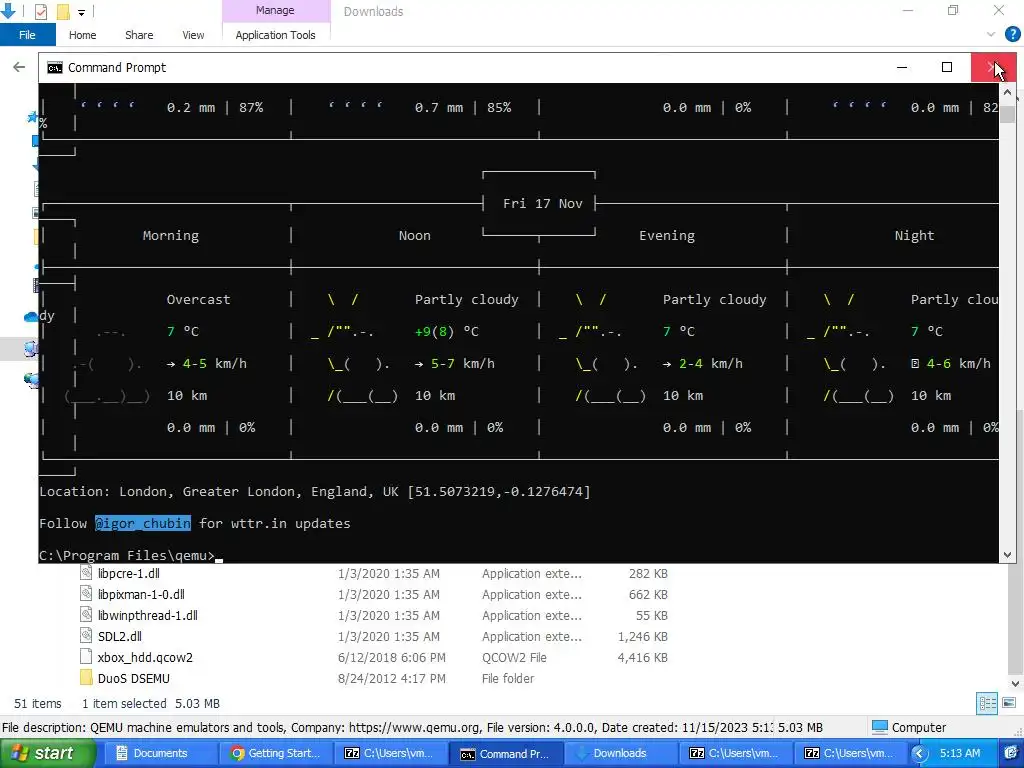Select the DuoS DSEMU folder

coord(134,679)
